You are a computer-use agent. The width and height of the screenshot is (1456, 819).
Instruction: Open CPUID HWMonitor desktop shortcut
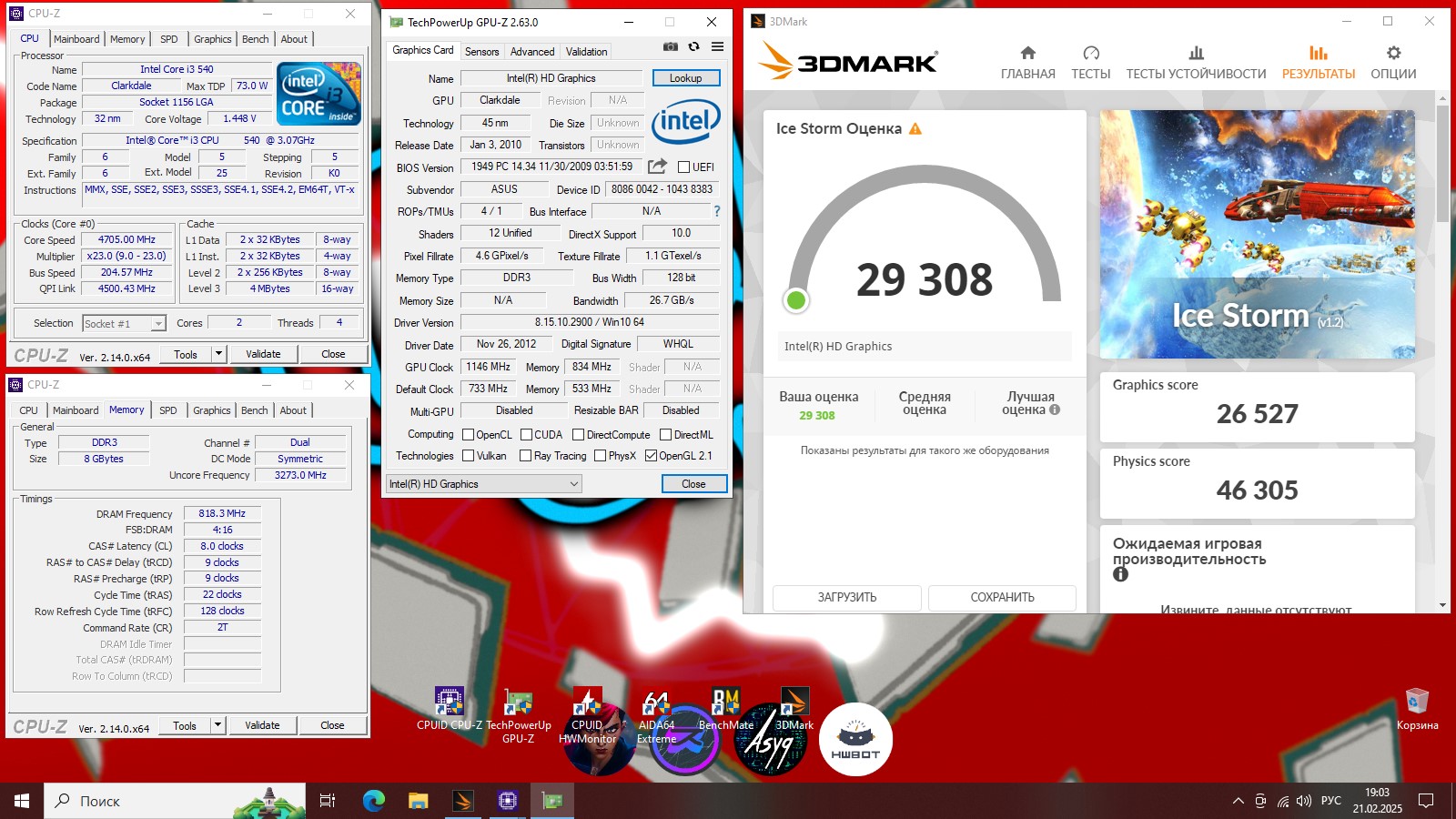click(588, 716)
